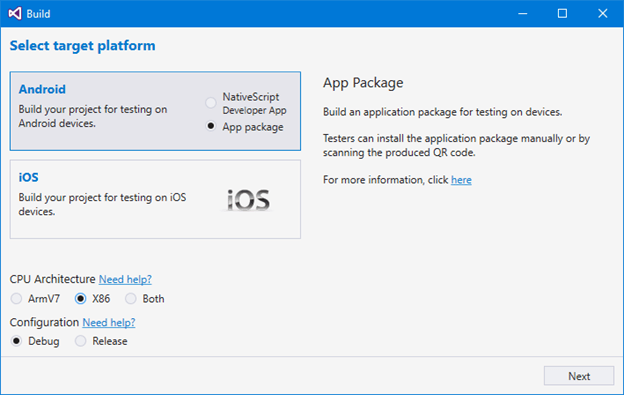Image resolution: width=624 pixels, height=395 pixels.
Task: Click the iOS logo image
Action: tap(249, 200)
